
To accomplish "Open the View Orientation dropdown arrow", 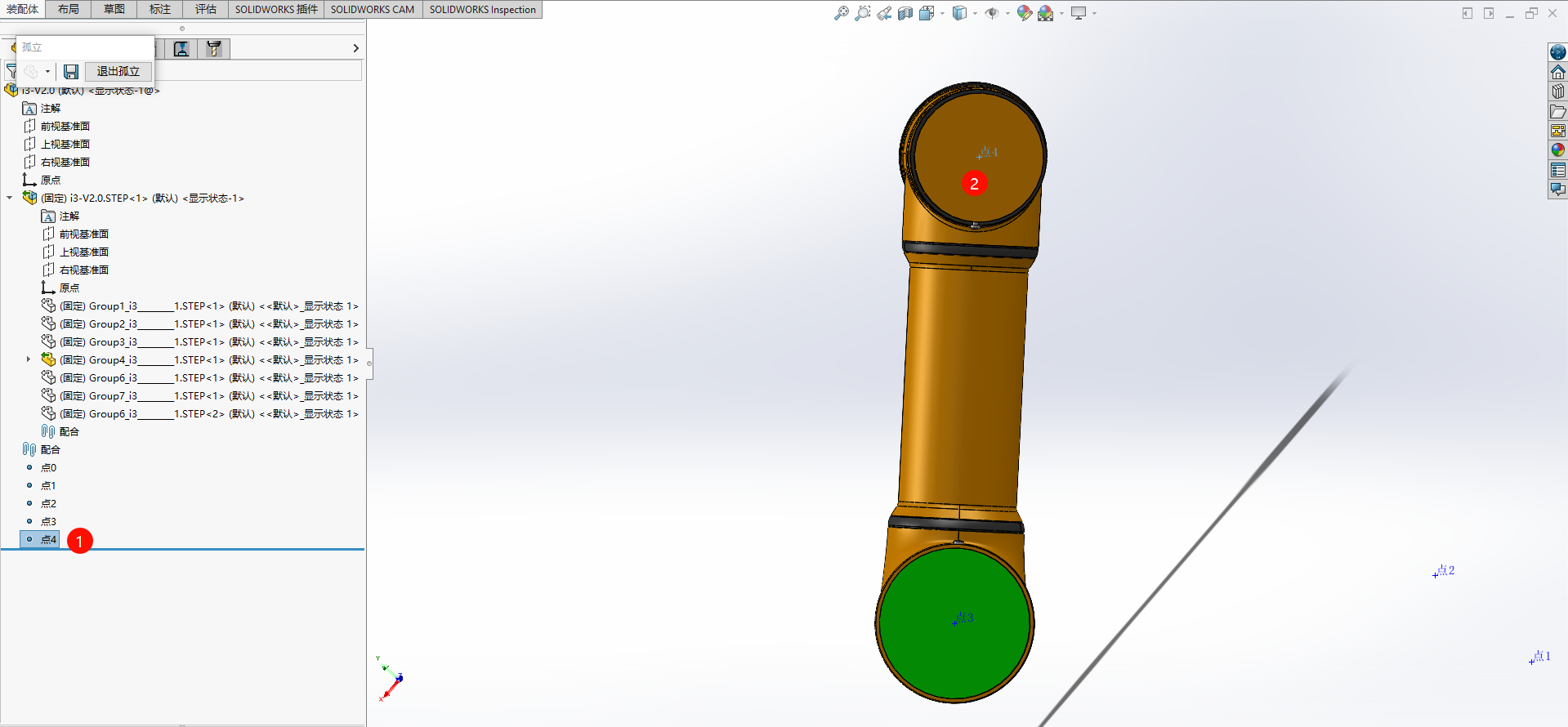I will [942, 13].
